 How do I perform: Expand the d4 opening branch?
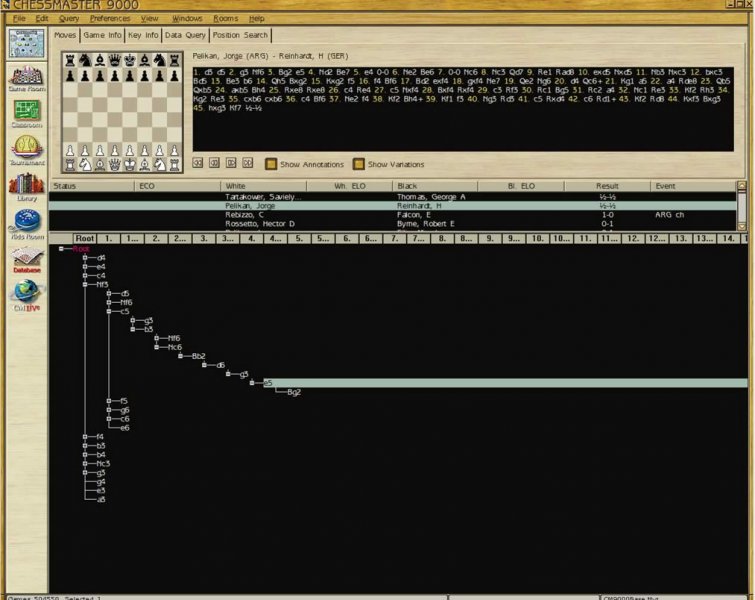[x=85, y=258]
